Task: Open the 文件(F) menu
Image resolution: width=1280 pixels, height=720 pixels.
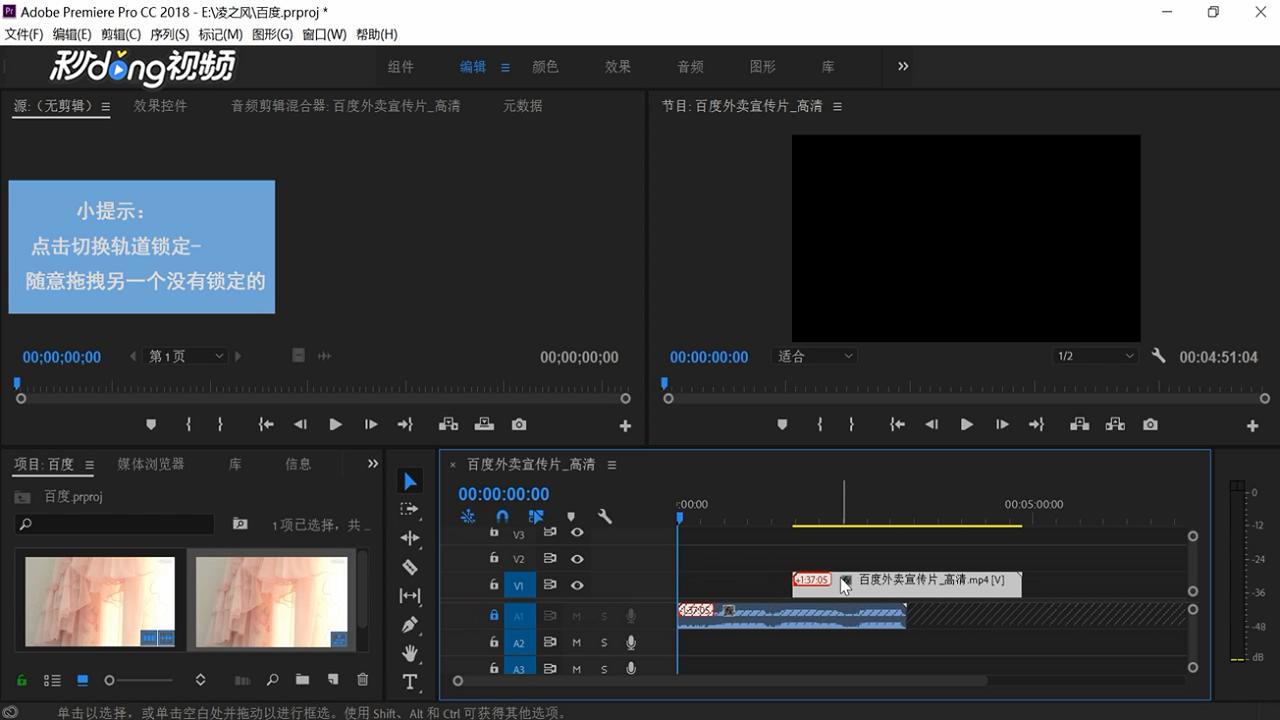Action: point(24,34)
